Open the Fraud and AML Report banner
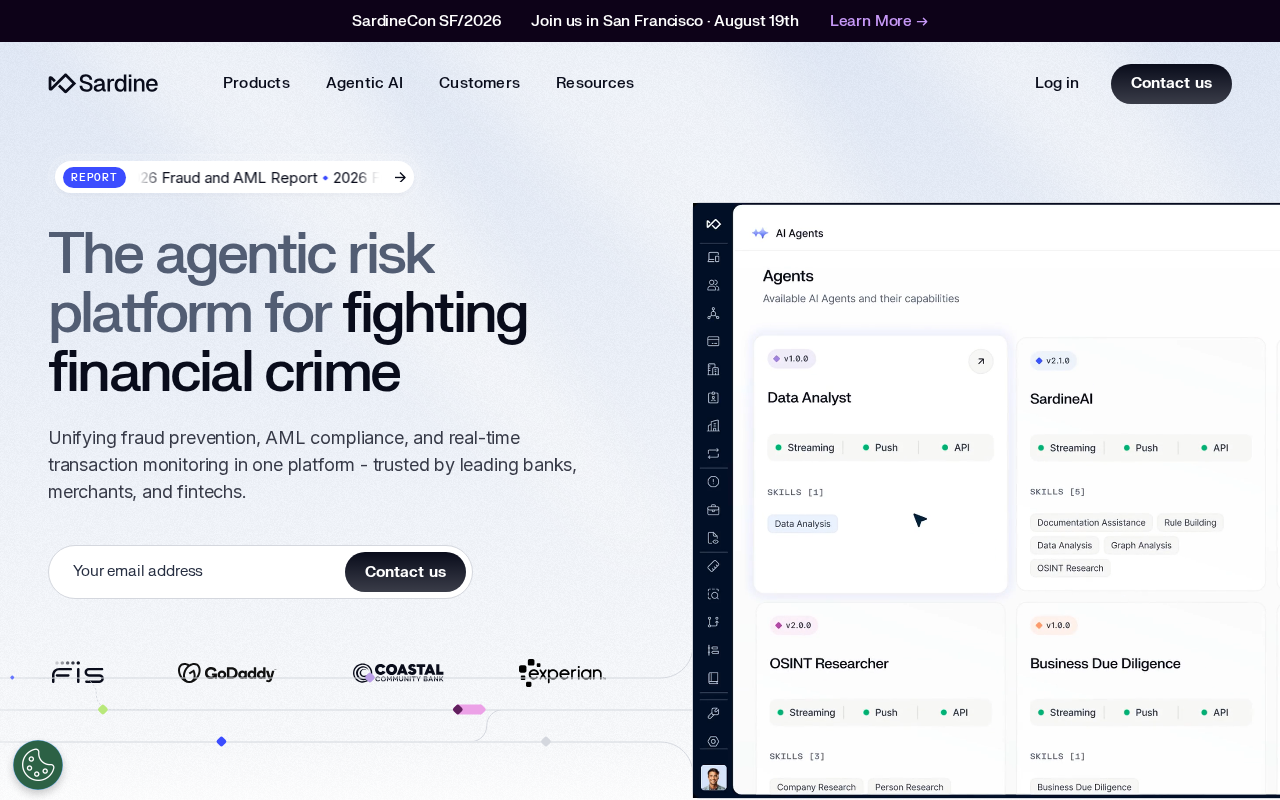Screen dimensions: 1280x800 [234, 177]
